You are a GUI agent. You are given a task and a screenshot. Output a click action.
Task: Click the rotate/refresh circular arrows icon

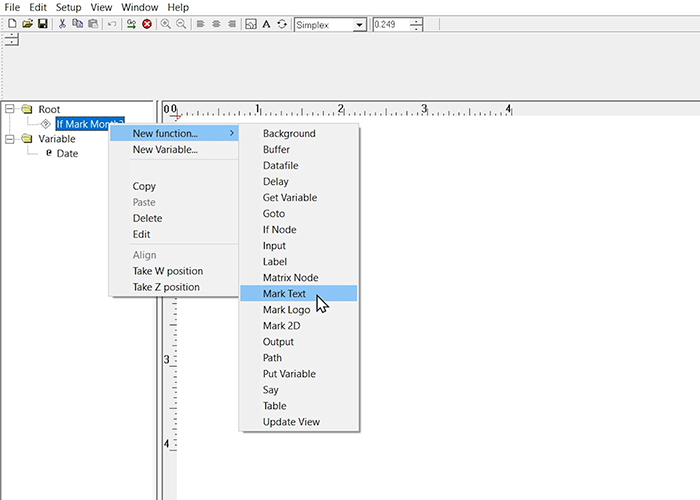pos(282,24)
